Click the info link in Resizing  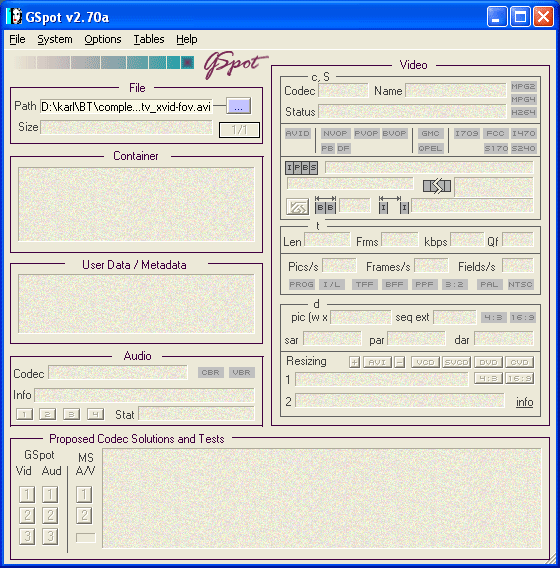(524, 402)
